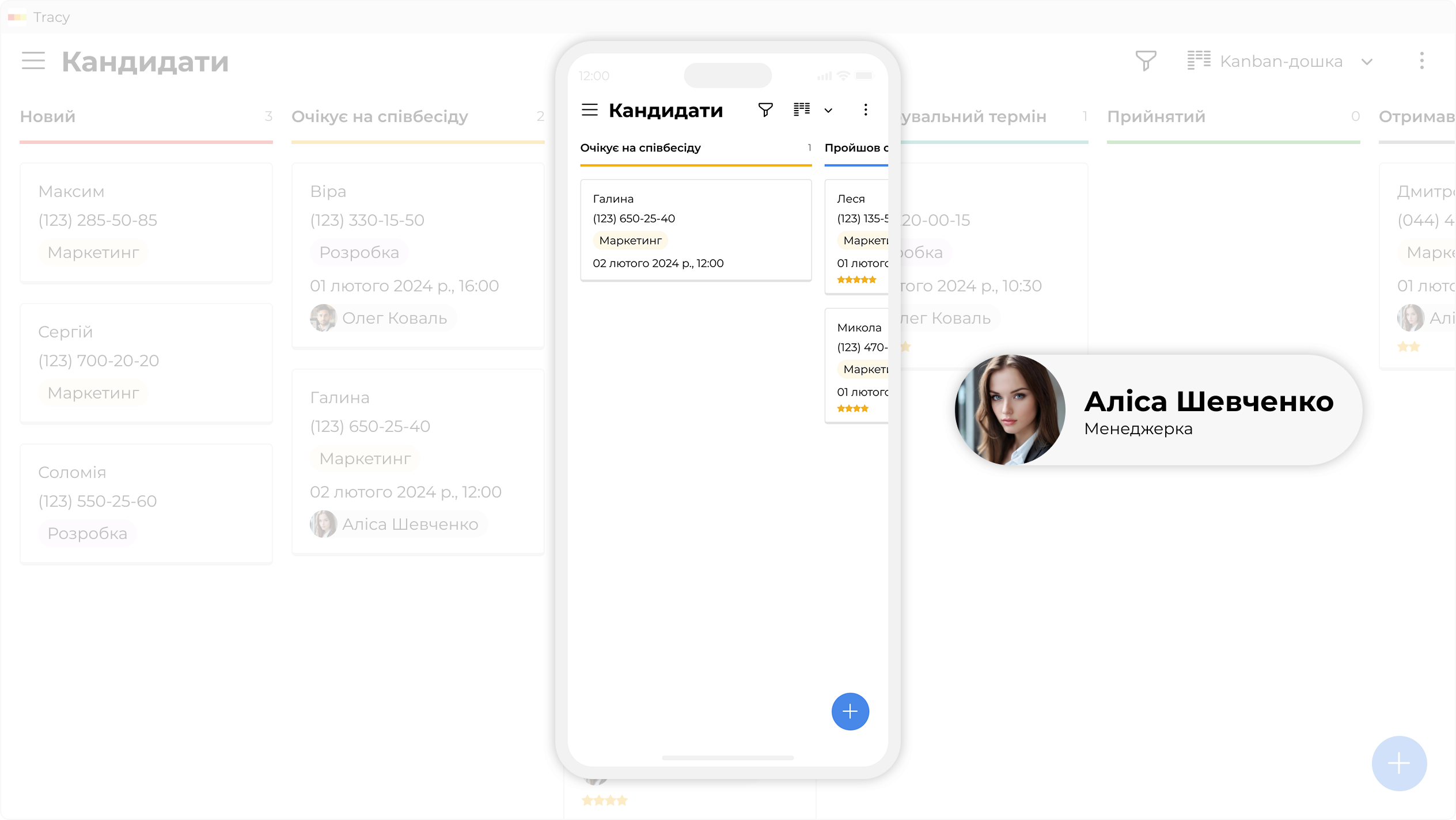Open Галина card on the phone
Image resolution: width=1456 pixels, height=820 pixels.
coord(696,230)
